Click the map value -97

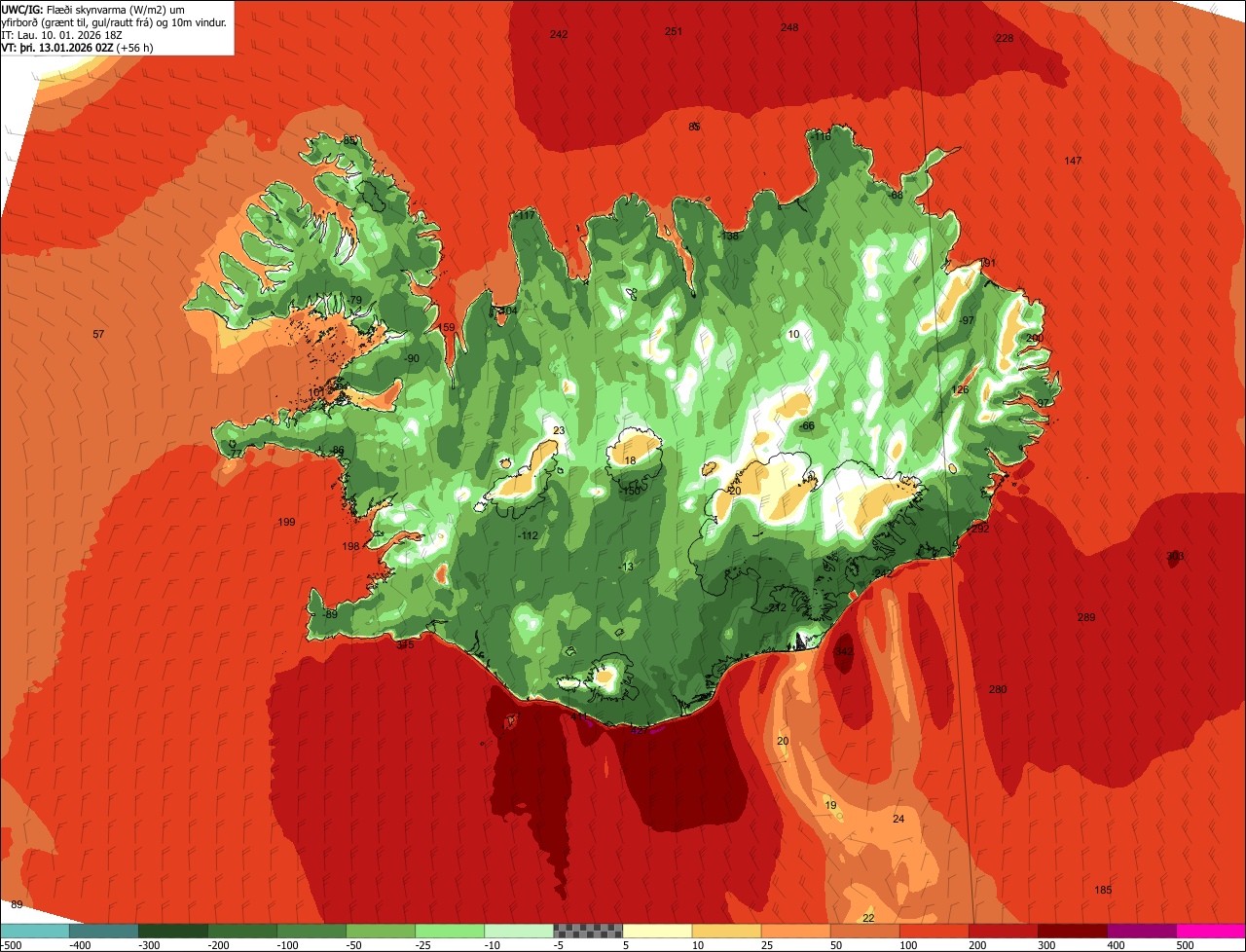click(x=967, y=320)
